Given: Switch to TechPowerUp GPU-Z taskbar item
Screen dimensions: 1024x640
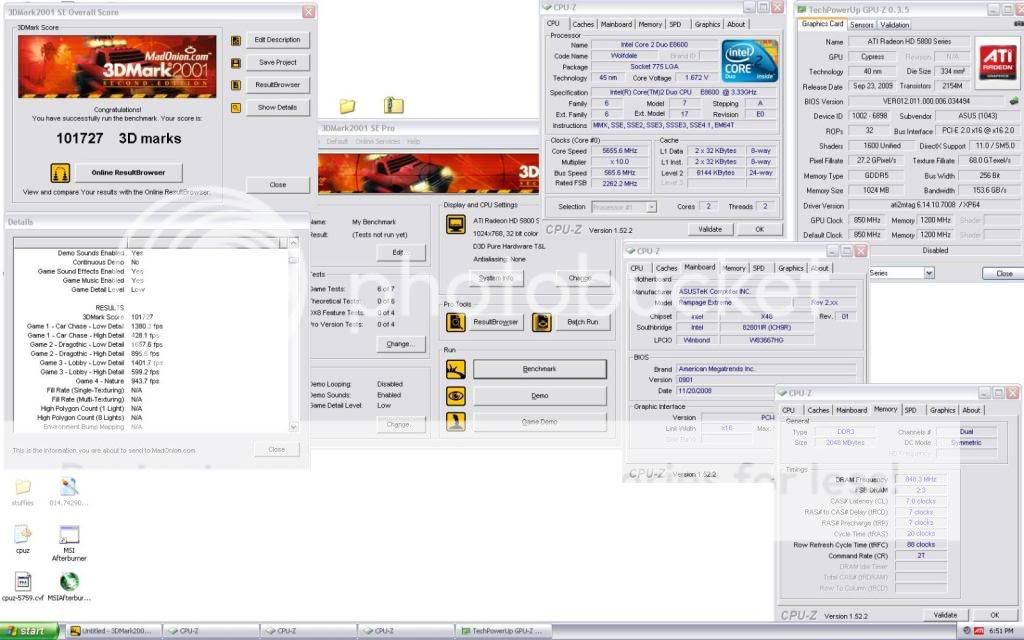Looking at the screenshot, I should coord(503,631).
